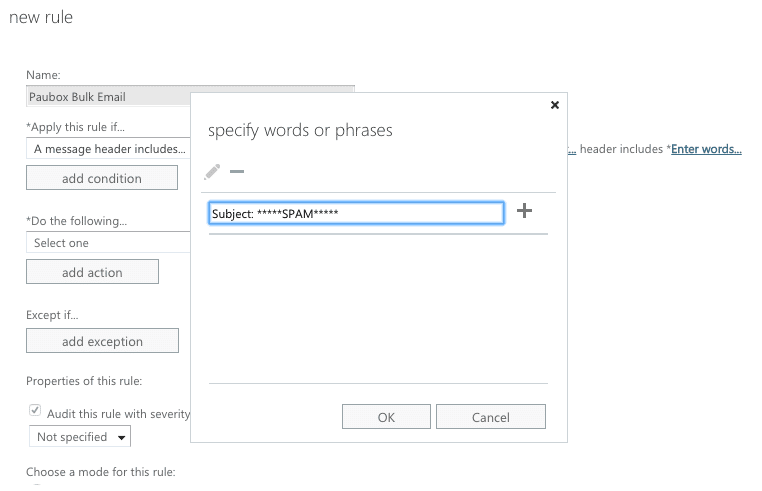Toggle Audit this rule with severity checkbox
Image resolution: width=762 pixels, height=491 pixels.
click(x=36, y=411)
